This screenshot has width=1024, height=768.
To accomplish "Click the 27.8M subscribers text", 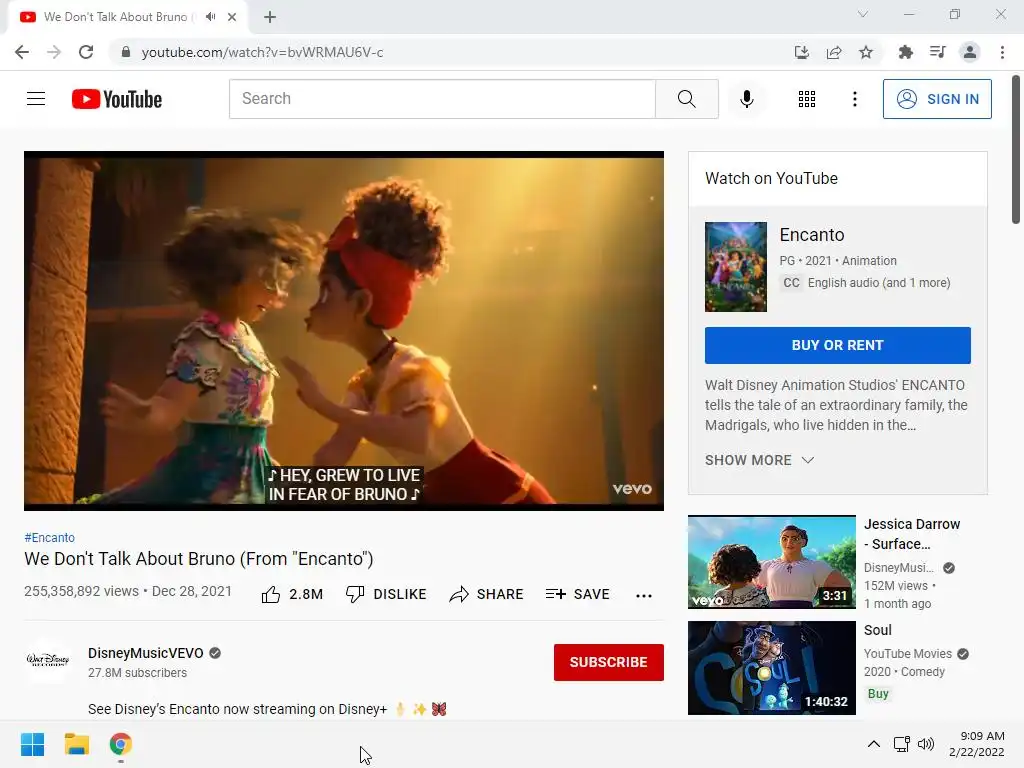I will [137, 673].
